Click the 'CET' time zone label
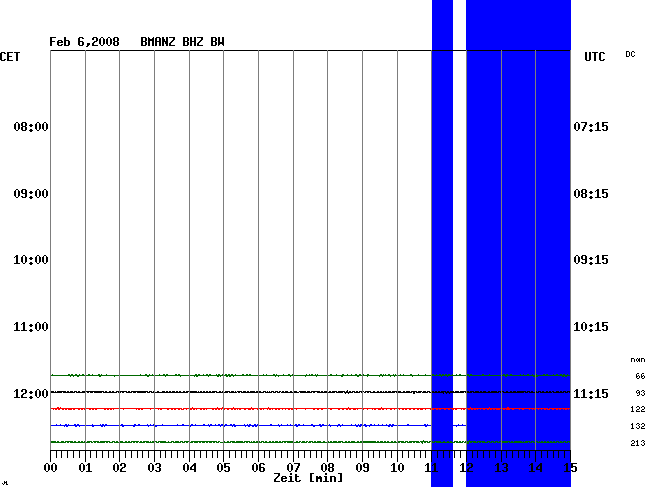650x494 pixels. click(x=10, y=57)
